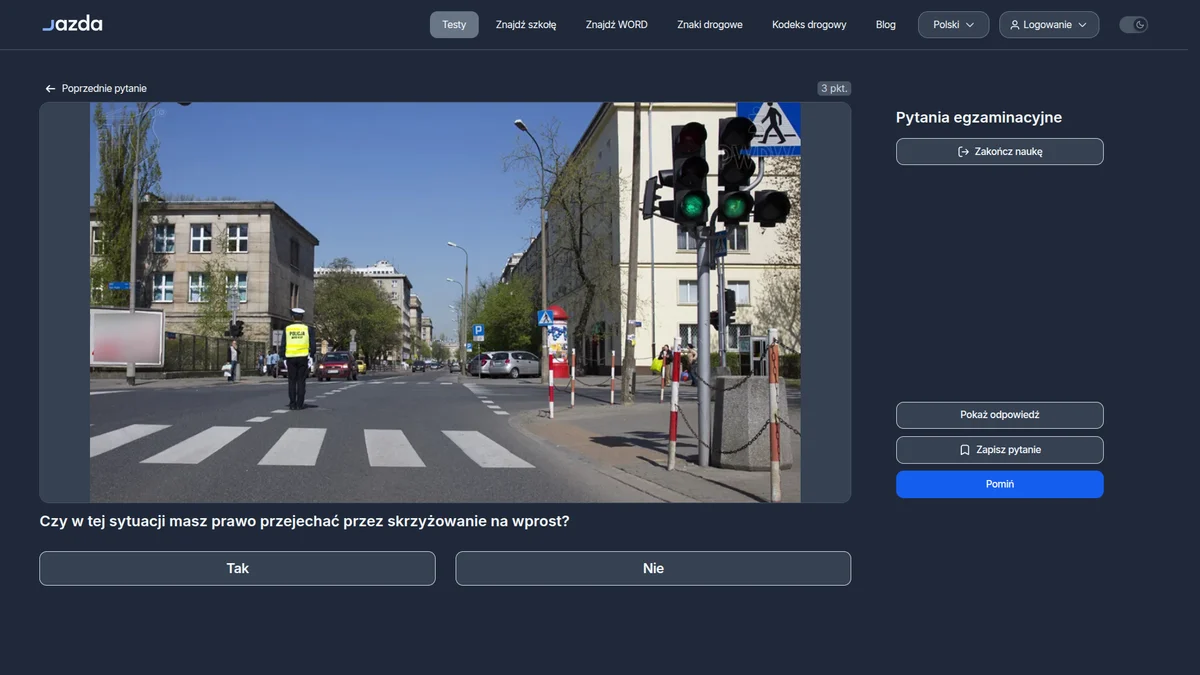
Task: Skip question with Pomiń button
Action: [1000, 484]
